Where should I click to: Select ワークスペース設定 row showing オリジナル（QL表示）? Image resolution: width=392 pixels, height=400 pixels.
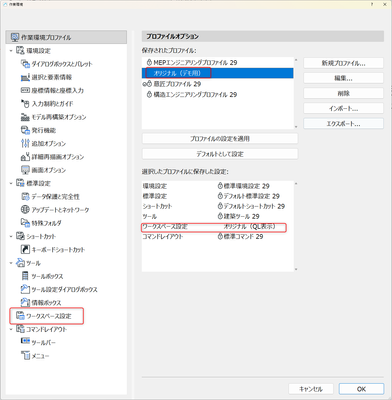[218, 227]
